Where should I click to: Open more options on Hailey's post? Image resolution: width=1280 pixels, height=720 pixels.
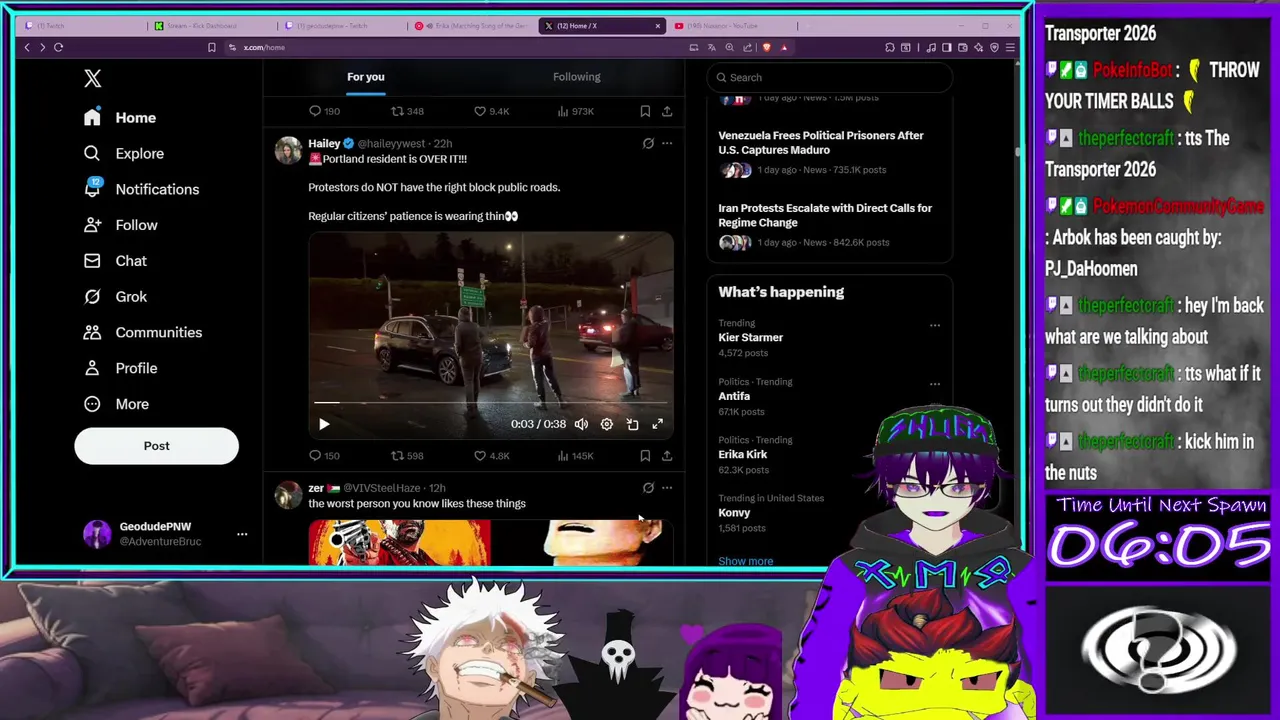coord(667,144)
